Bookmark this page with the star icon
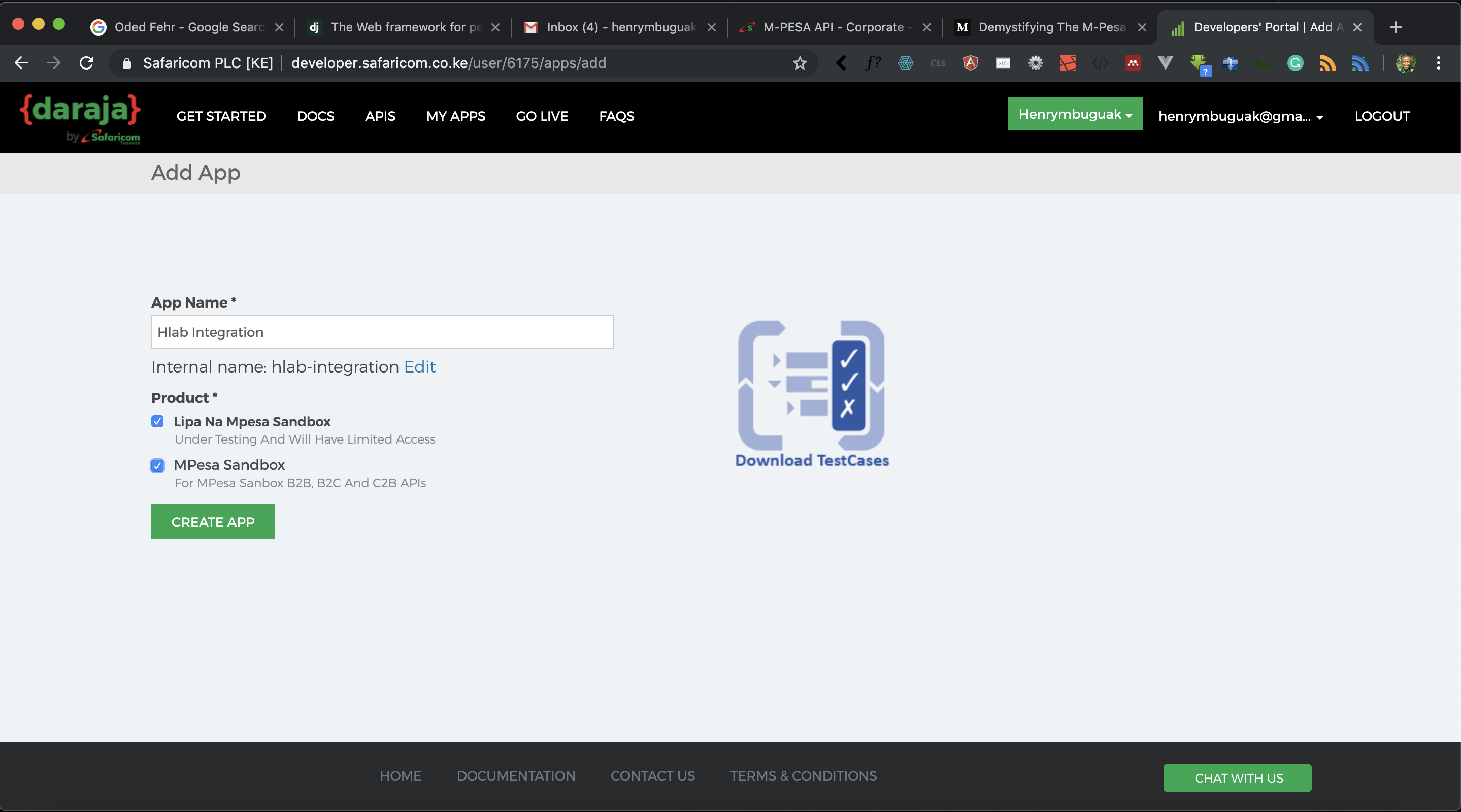This screenshot has width=1461, height=812. pos(800,63)
